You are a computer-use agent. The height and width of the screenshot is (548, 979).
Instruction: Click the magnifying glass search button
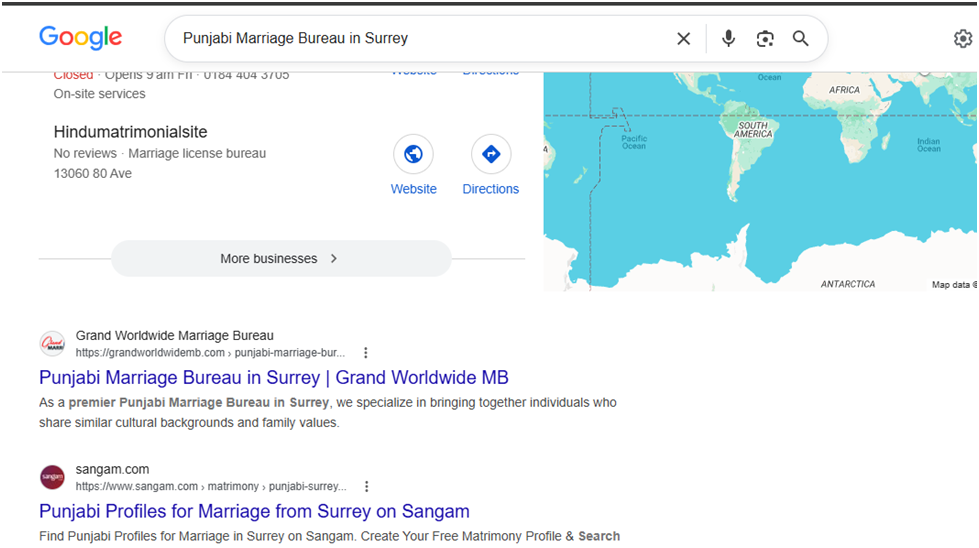coord(800,39)
